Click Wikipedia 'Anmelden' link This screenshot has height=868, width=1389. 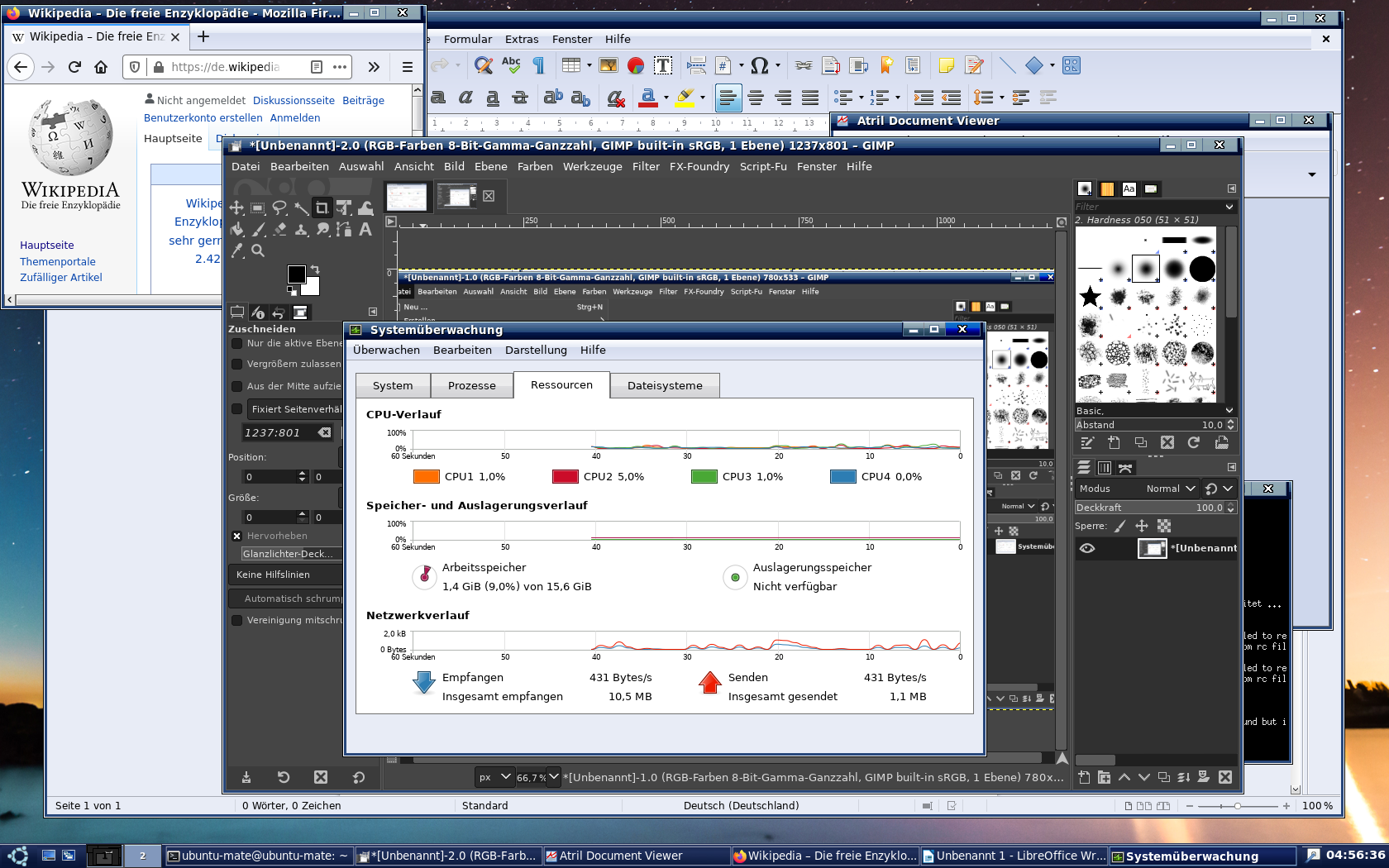(x=295, y=117)
